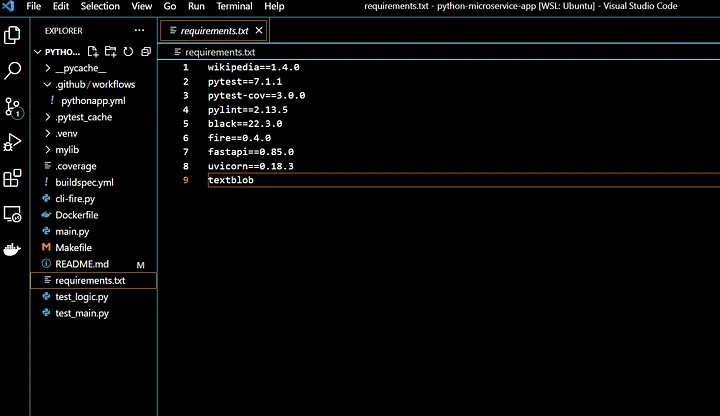The width and height of the screenshot is (720, 416).
Task: Place cursor on fastapi==0.85.0 line
Action: click(x=251, y=152)
